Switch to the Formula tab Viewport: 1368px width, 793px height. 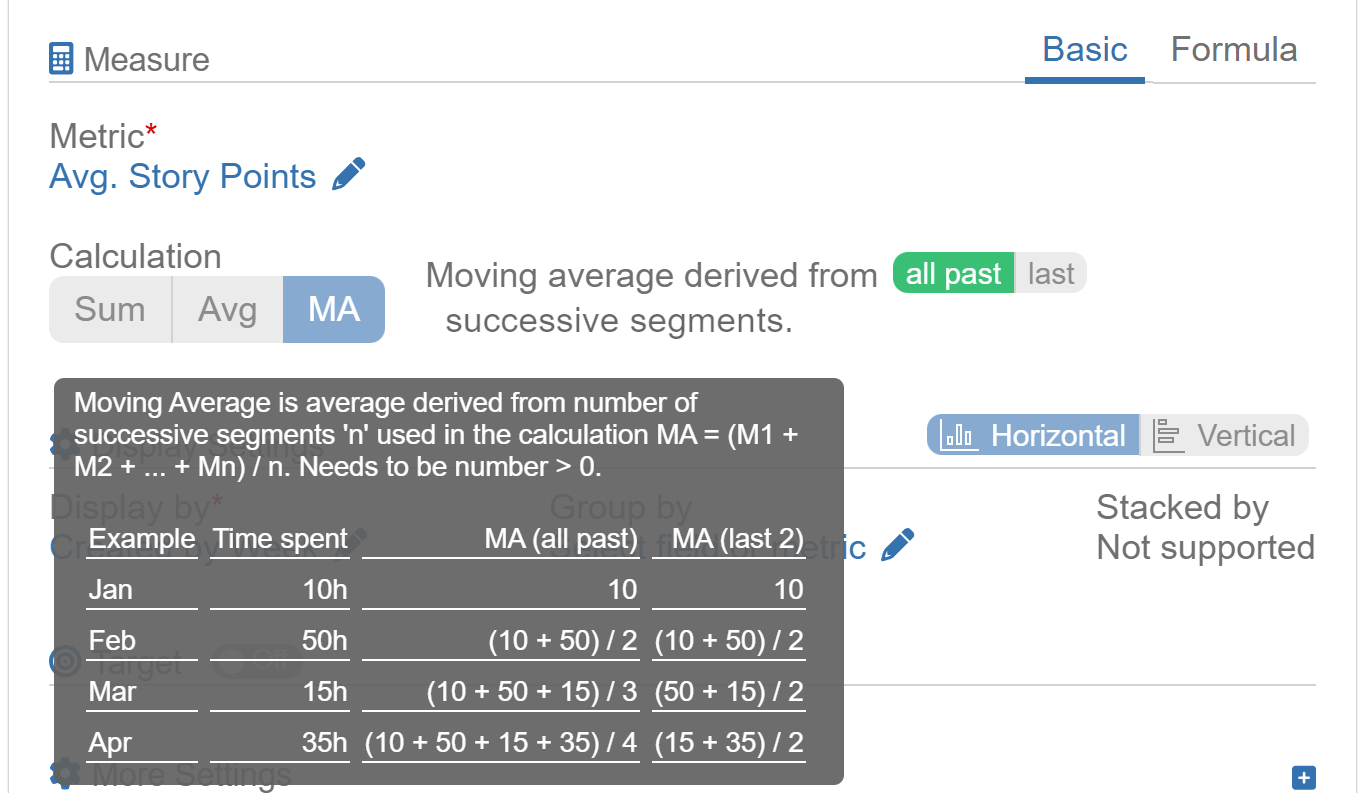point(1233,49)
